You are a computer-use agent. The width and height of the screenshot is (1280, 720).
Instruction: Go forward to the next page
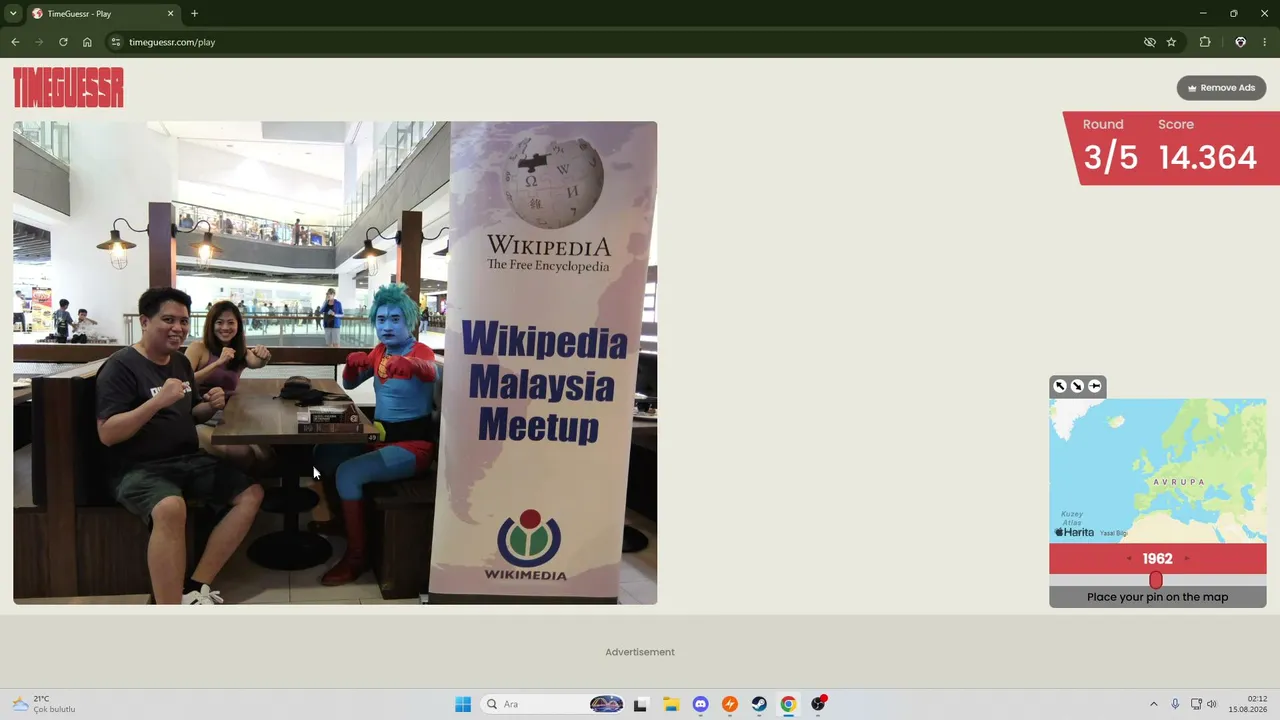39,42
